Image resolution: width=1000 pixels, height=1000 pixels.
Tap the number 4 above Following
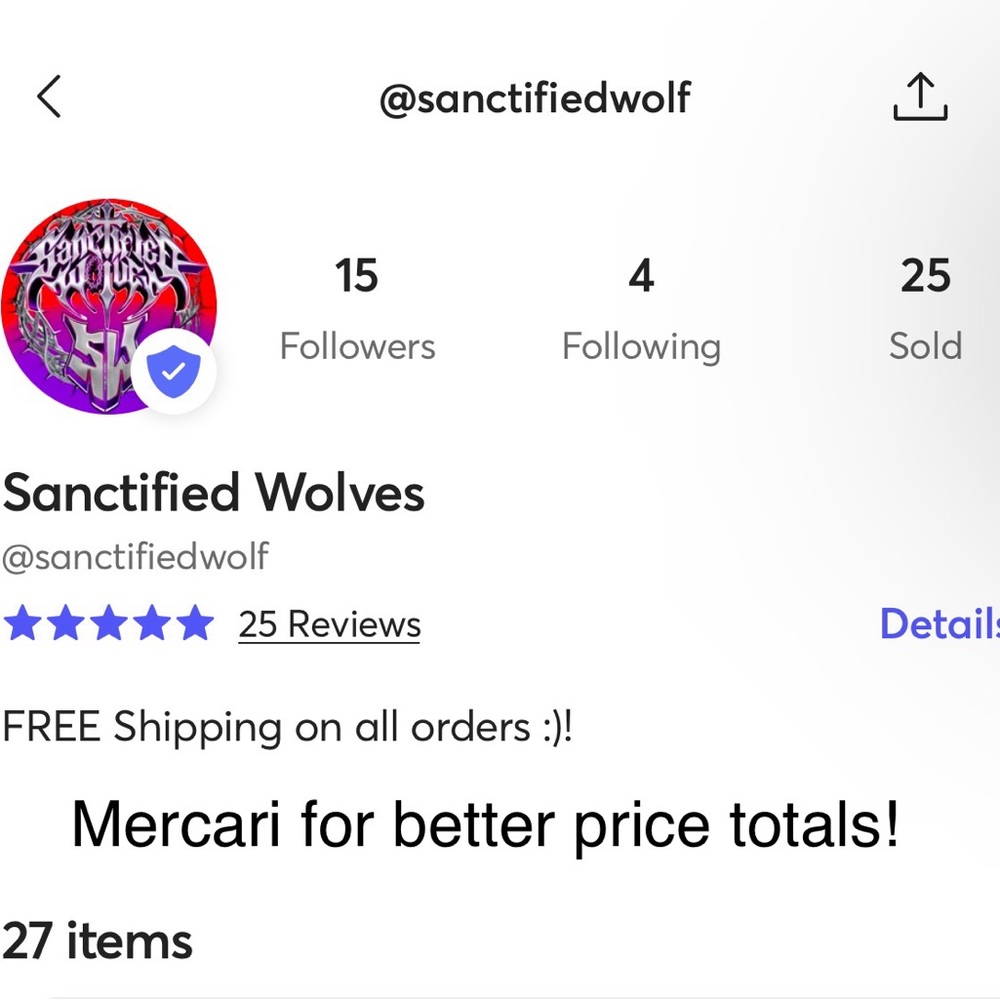(x=641, y=276)
